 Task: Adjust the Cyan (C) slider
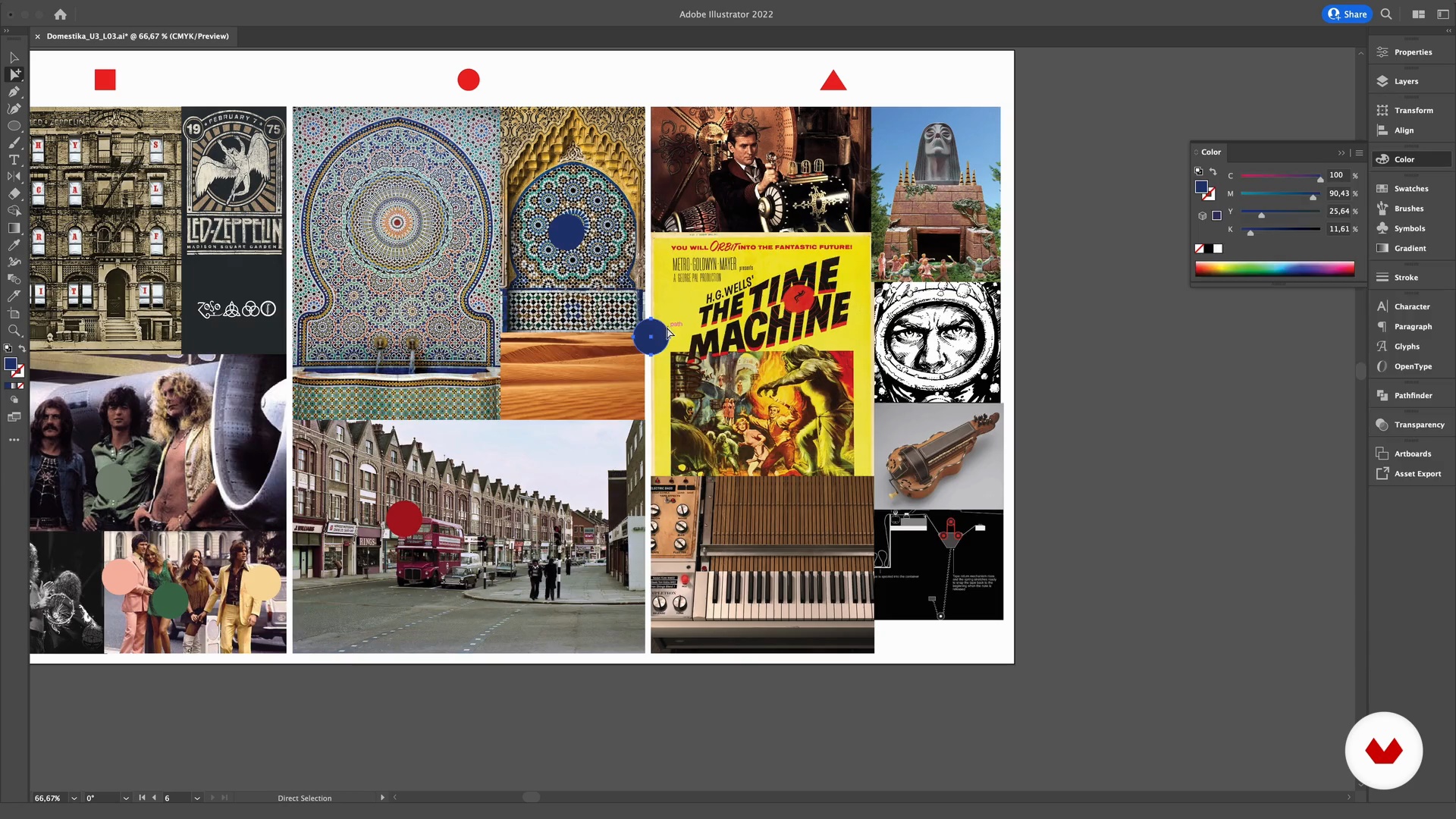tap(1281, 177)
